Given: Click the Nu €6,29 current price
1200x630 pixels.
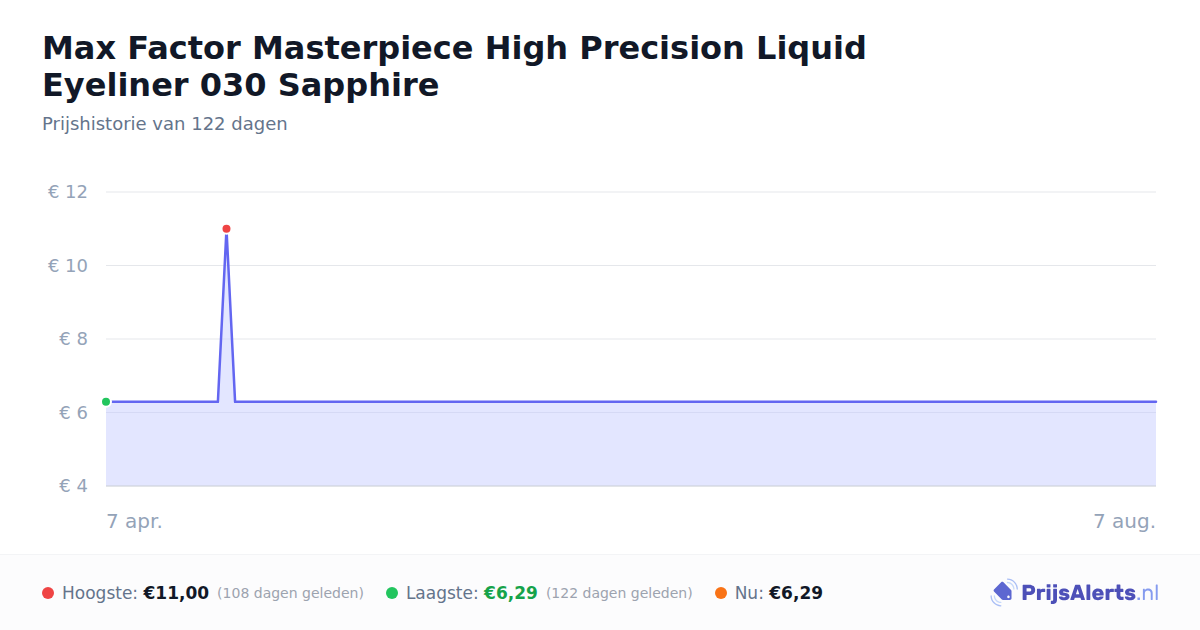Looking at the screenshot, I should point(796,593).
